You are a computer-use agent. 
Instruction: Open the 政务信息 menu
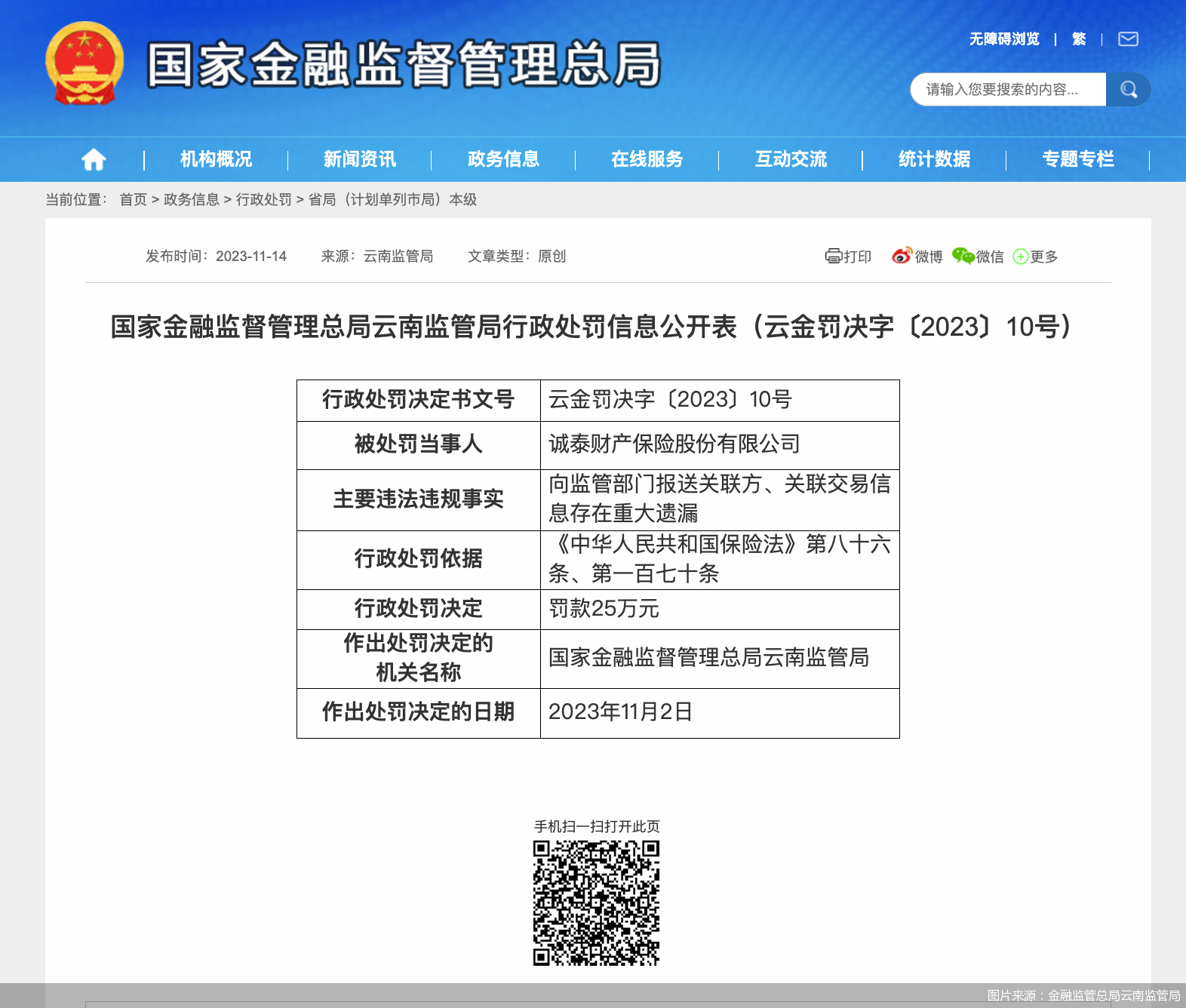point(503,159)
